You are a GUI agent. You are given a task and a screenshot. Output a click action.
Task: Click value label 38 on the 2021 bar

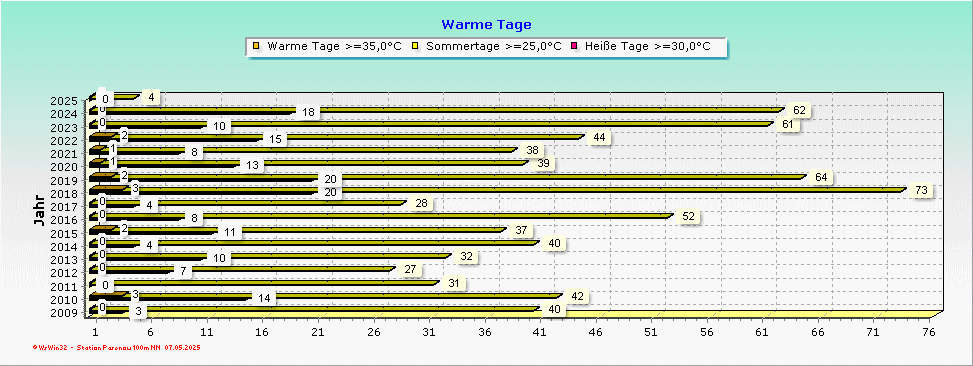[532, 150]
